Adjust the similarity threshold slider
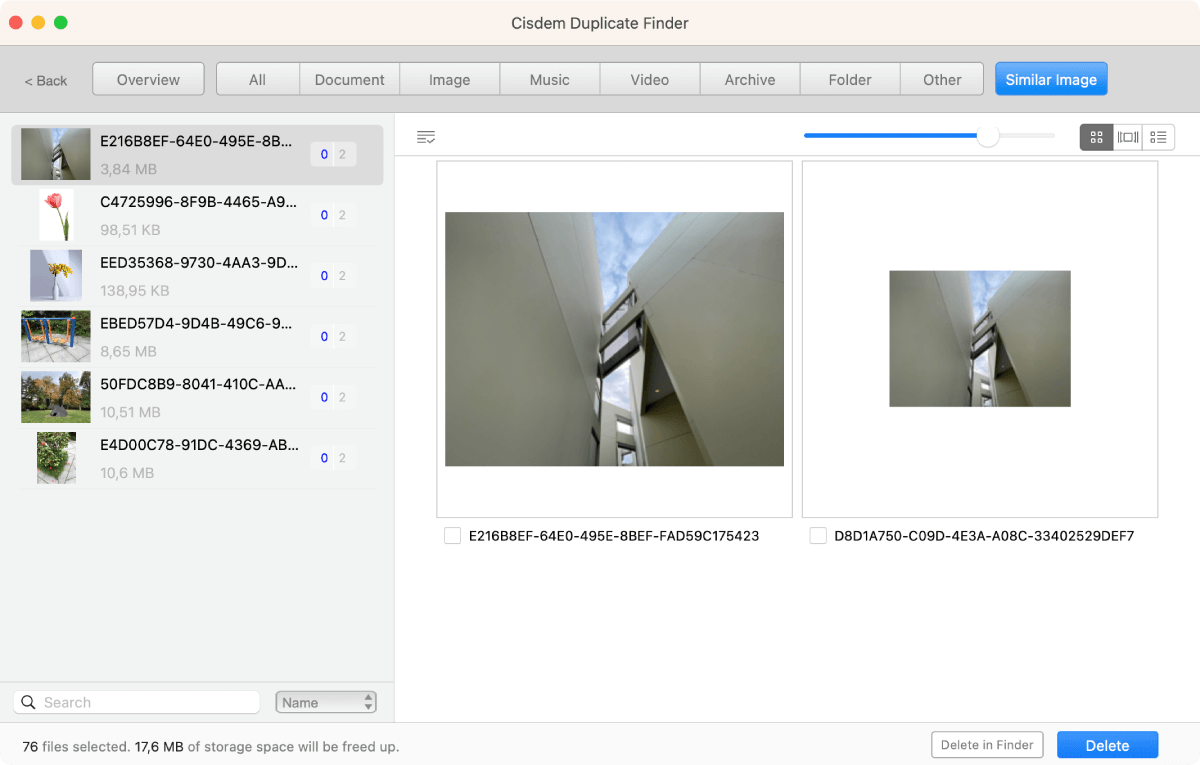This screenshot has width=1200, height=765. click(x=988, y=136)
